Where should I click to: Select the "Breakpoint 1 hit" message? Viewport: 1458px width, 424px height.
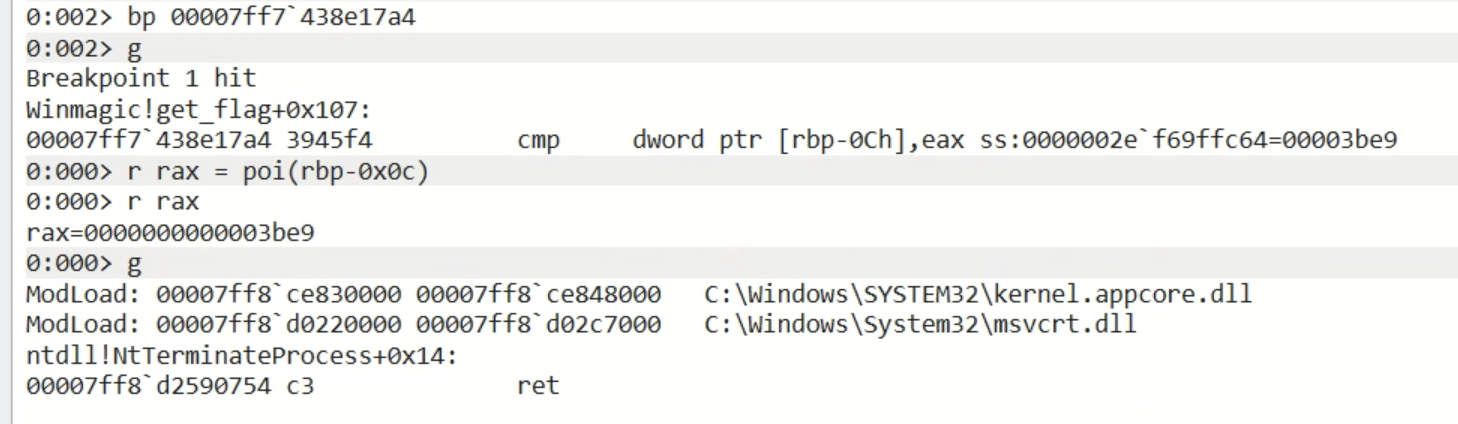pyautogui.click(x=141, y=78)
